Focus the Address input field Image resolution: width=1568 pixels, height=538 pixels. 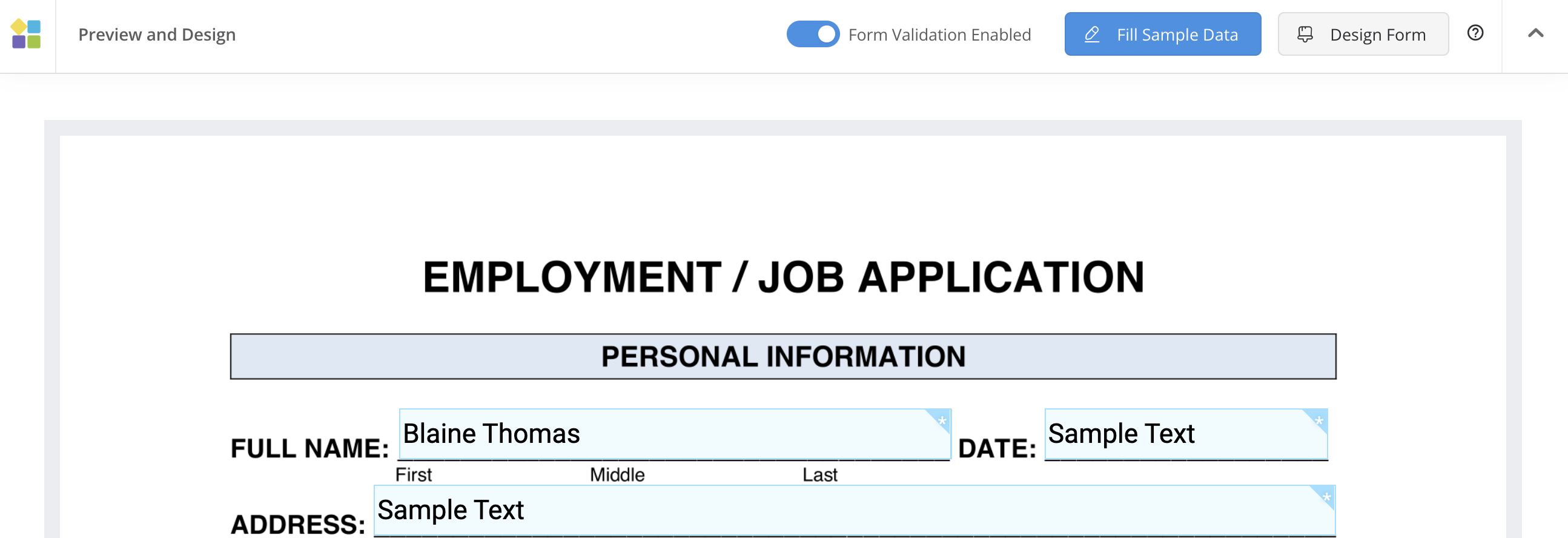852,511
